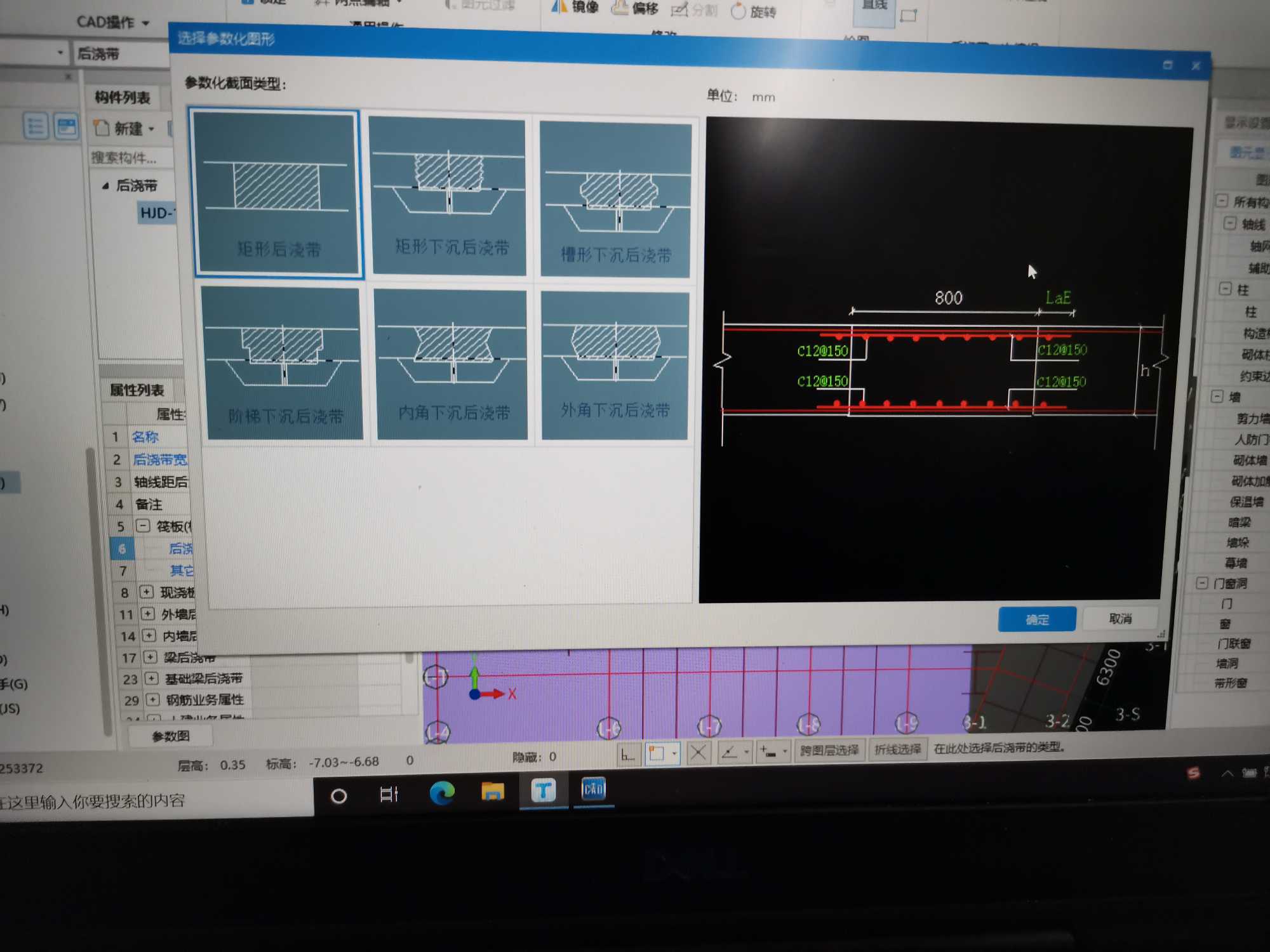1270x952 pixels.
Task: Maximize the parametric shape dialog
Action: [x=1167, y=65]
